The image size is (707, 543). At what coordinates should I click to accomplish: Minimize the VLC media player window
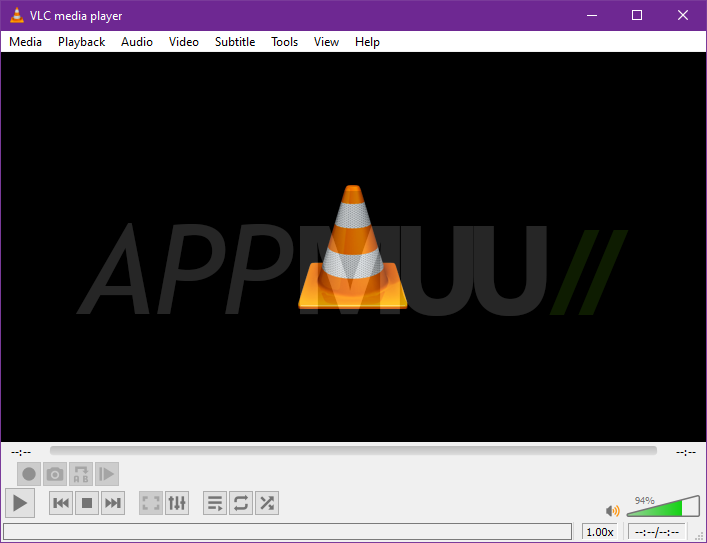click(592, 15)
